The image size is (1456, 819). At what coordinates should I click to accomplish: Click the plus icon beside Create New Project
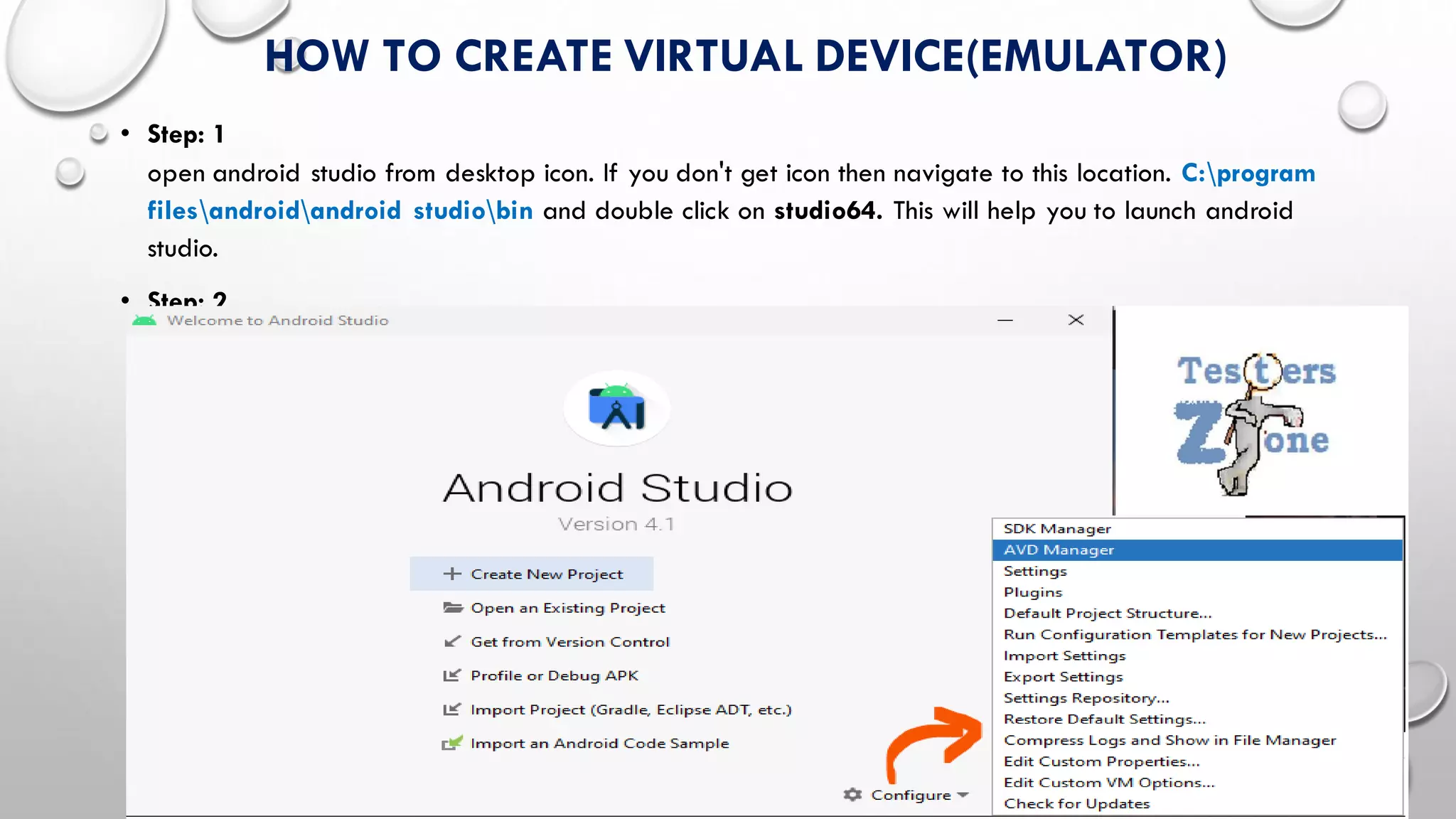[x=452, y=574]
